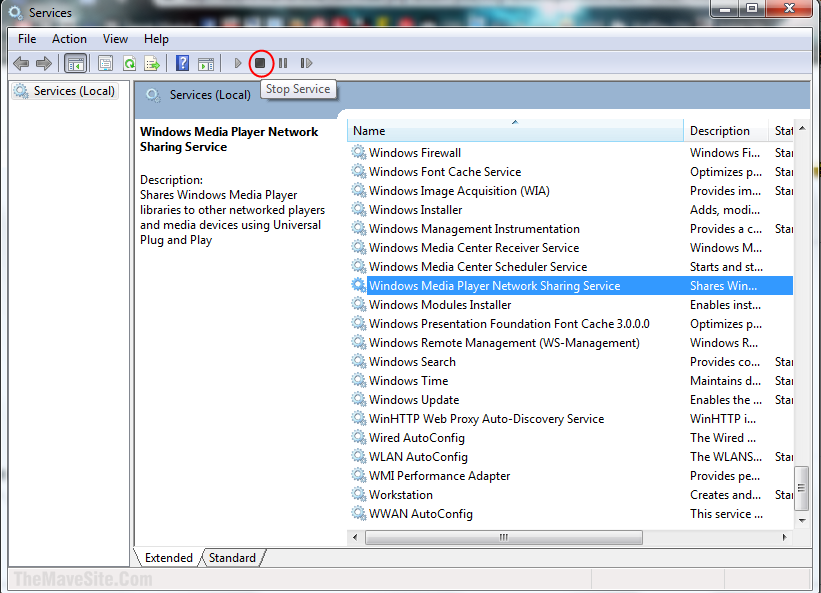821x593 pixels.
Task: Click the 'Maintains d...' description cell
Action: point(725,380)
